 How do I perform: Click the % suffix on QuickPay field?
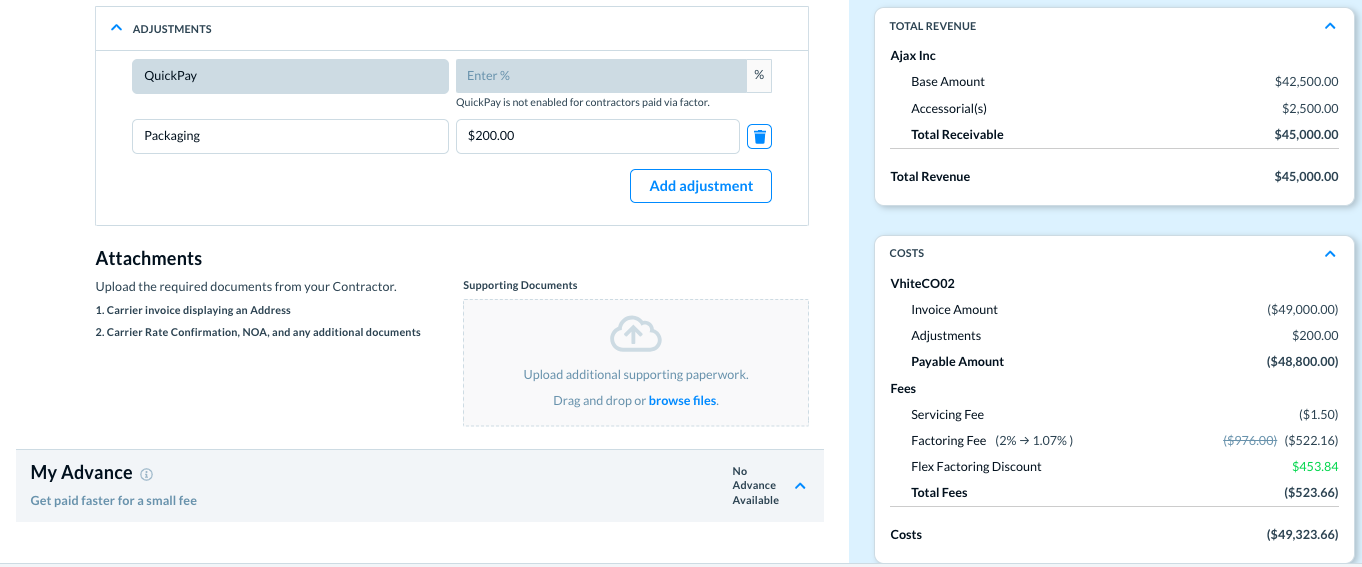759,76
